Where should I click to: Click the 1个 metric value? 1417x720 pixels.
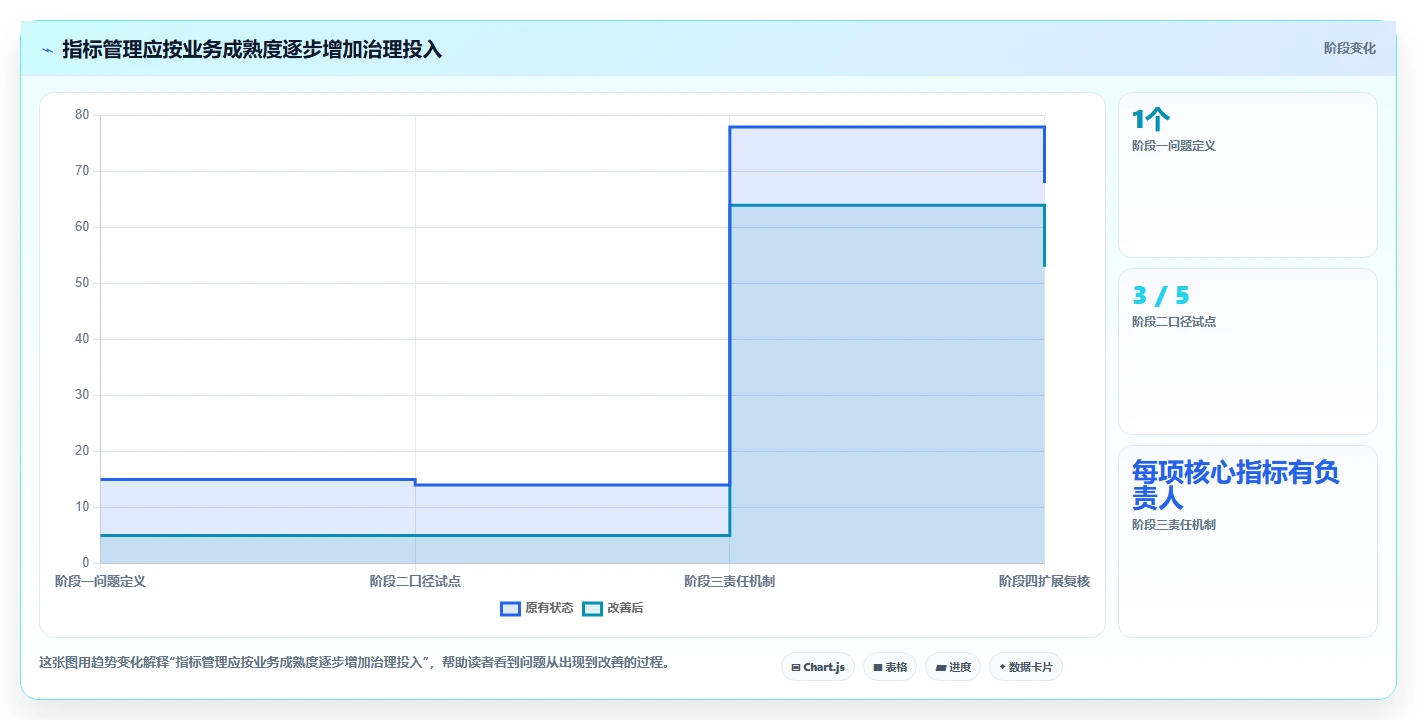[1151, 120]
